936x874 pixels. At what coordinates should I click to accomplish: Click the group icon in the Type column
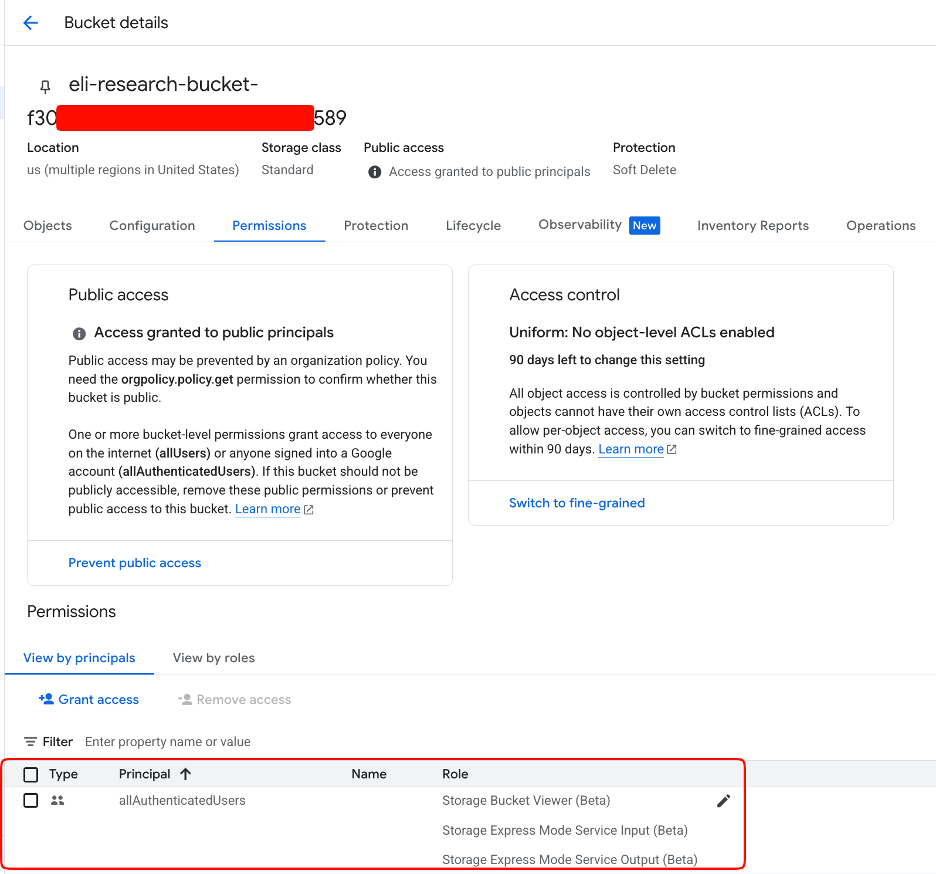coord(57,800)
